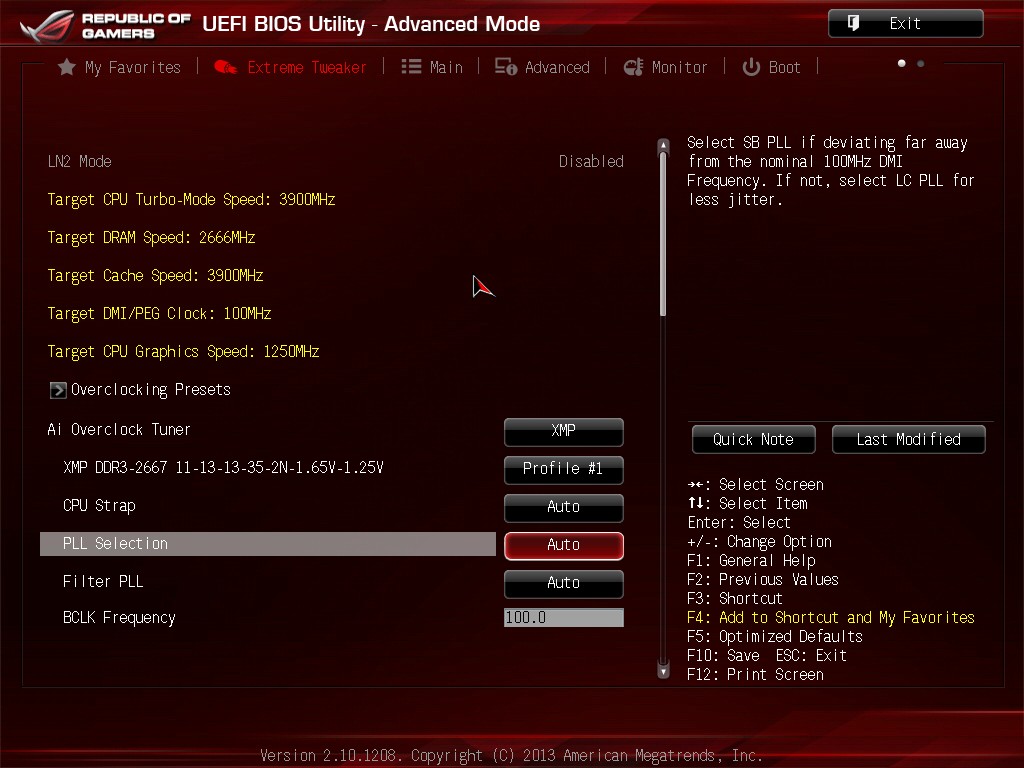Click the settings list scrollbar thumb
This screenshot has width=1024, height=768.
664,234
